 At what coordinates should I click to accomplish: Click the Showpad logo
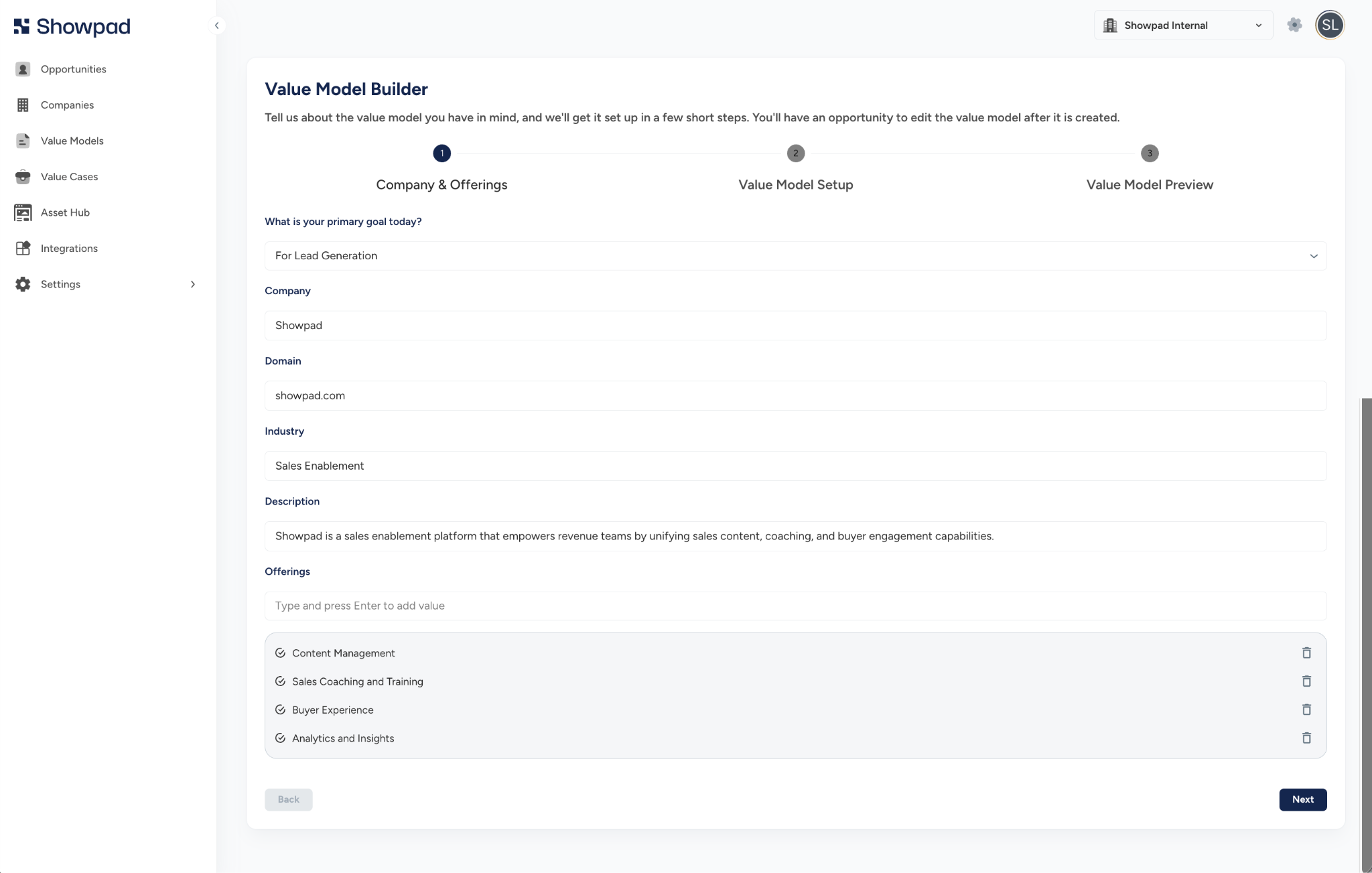(72, 26)
